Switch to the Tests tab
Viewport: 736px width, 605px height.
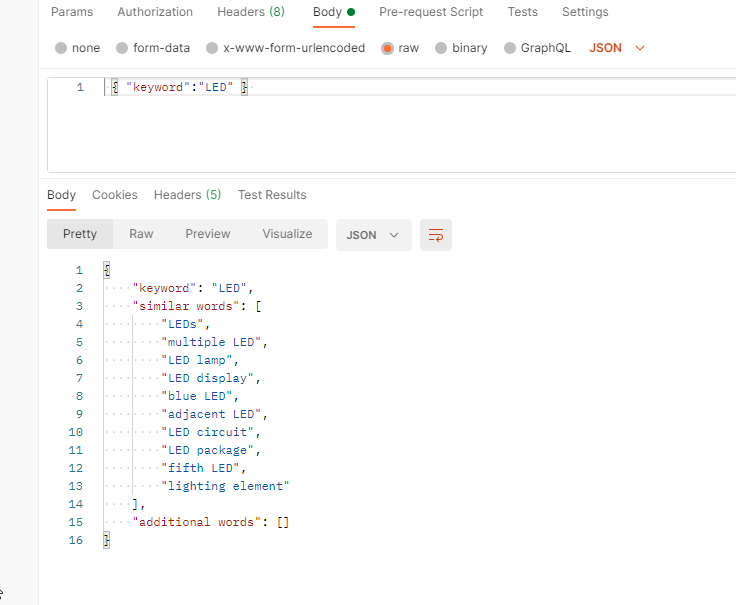[x=522, y=12]
